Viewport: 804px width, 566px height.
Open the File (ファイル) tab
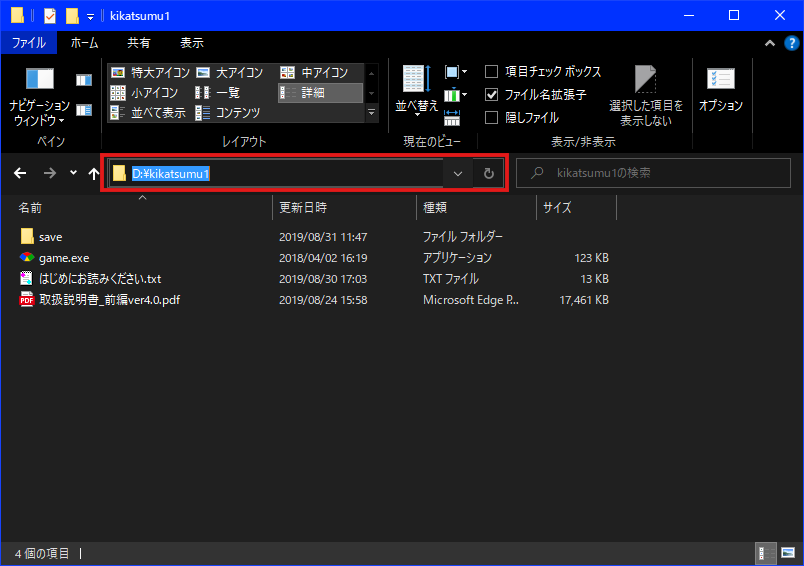click(29, 43)
